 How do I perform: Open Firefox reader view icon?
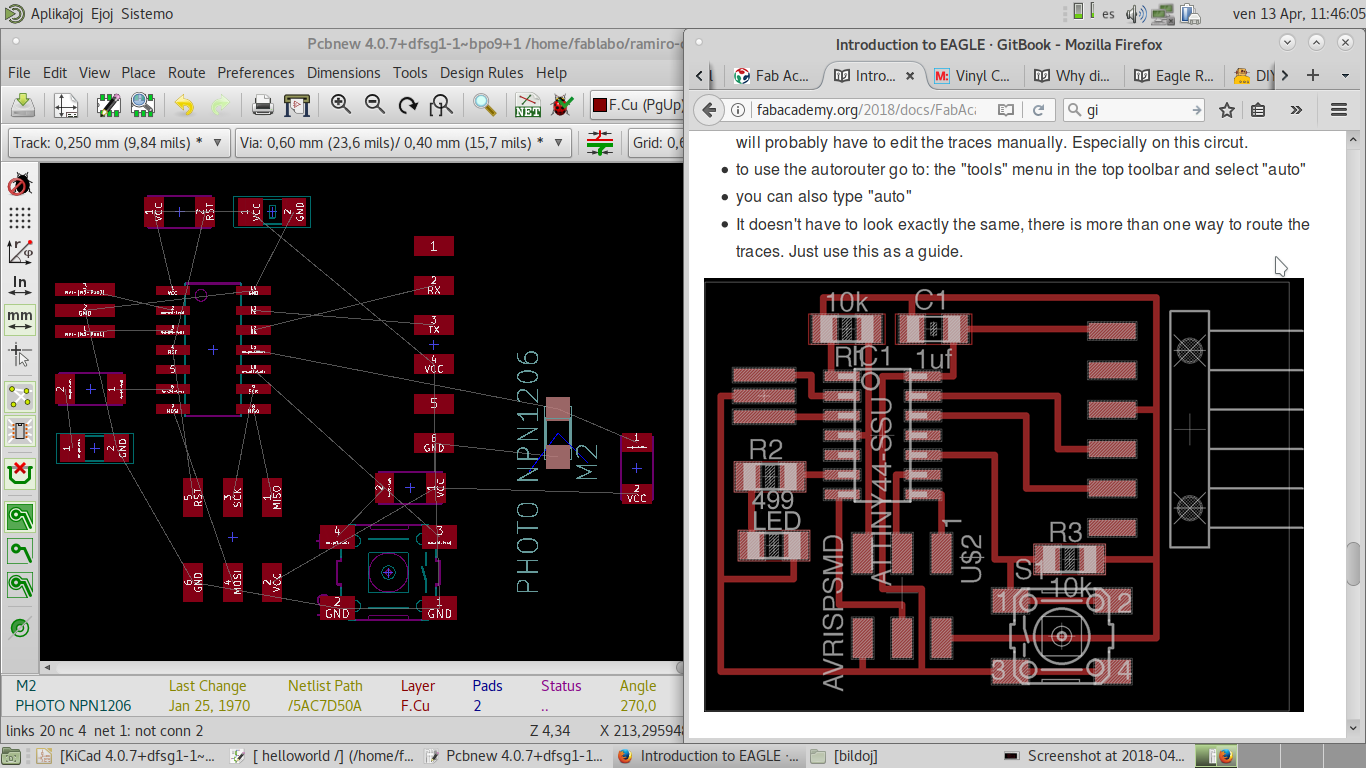1006,110
